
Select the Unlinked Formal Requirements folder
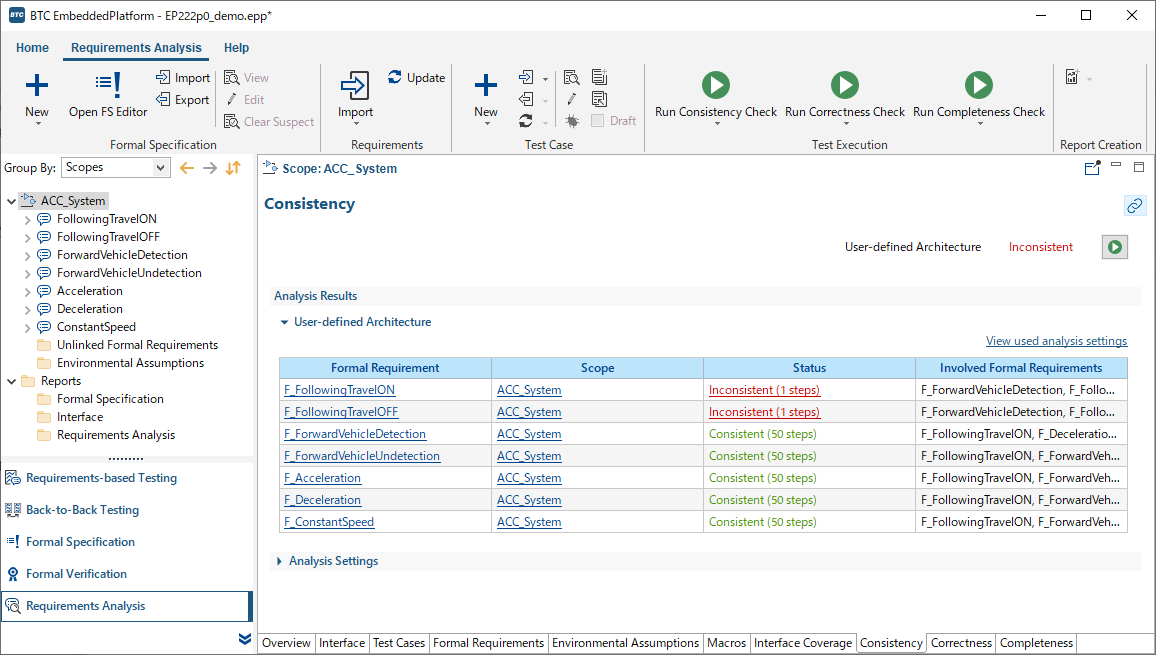point(137,345)
